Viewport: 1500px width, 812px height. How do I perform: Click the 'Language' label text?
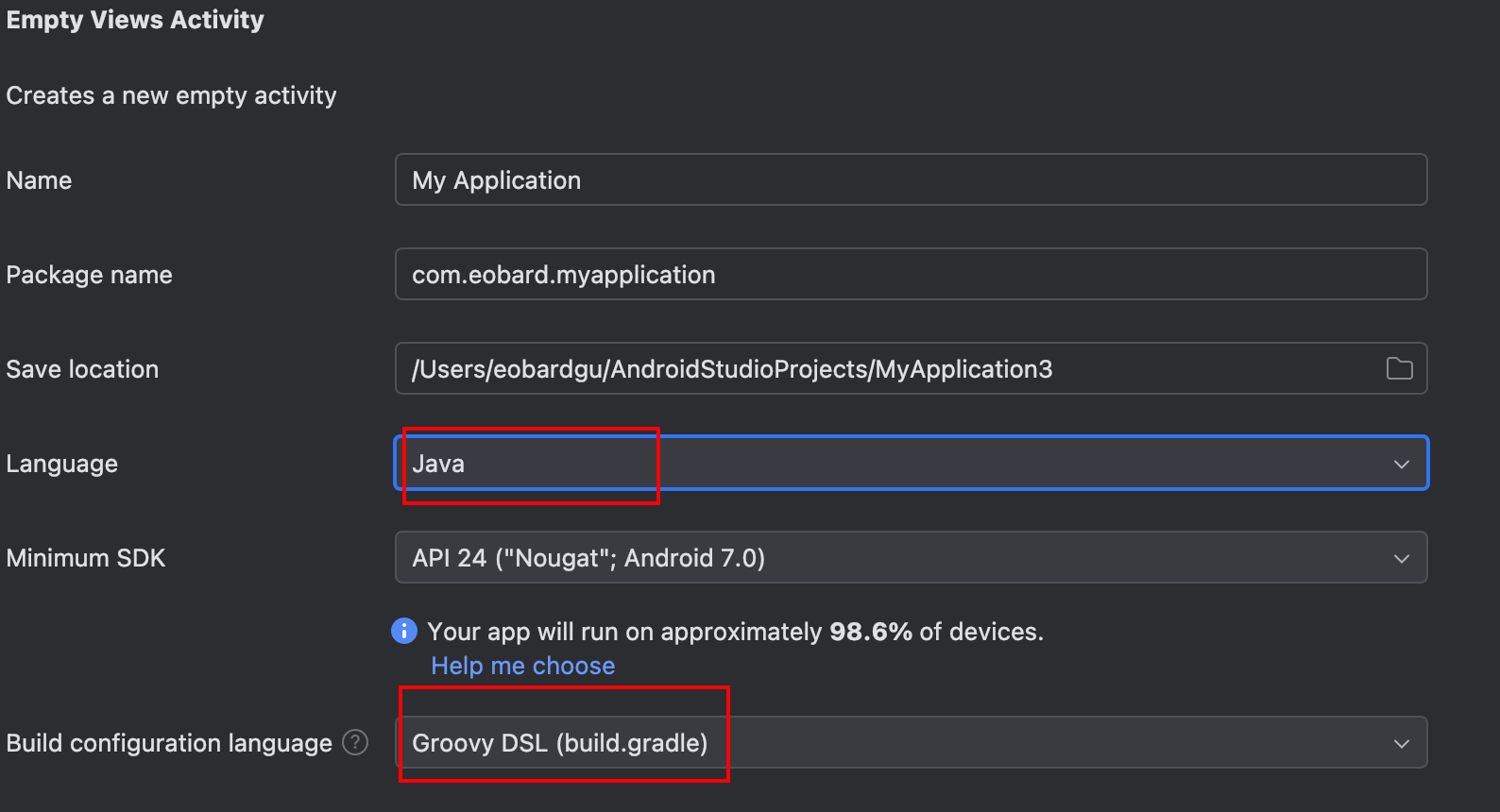pos(61,464)
